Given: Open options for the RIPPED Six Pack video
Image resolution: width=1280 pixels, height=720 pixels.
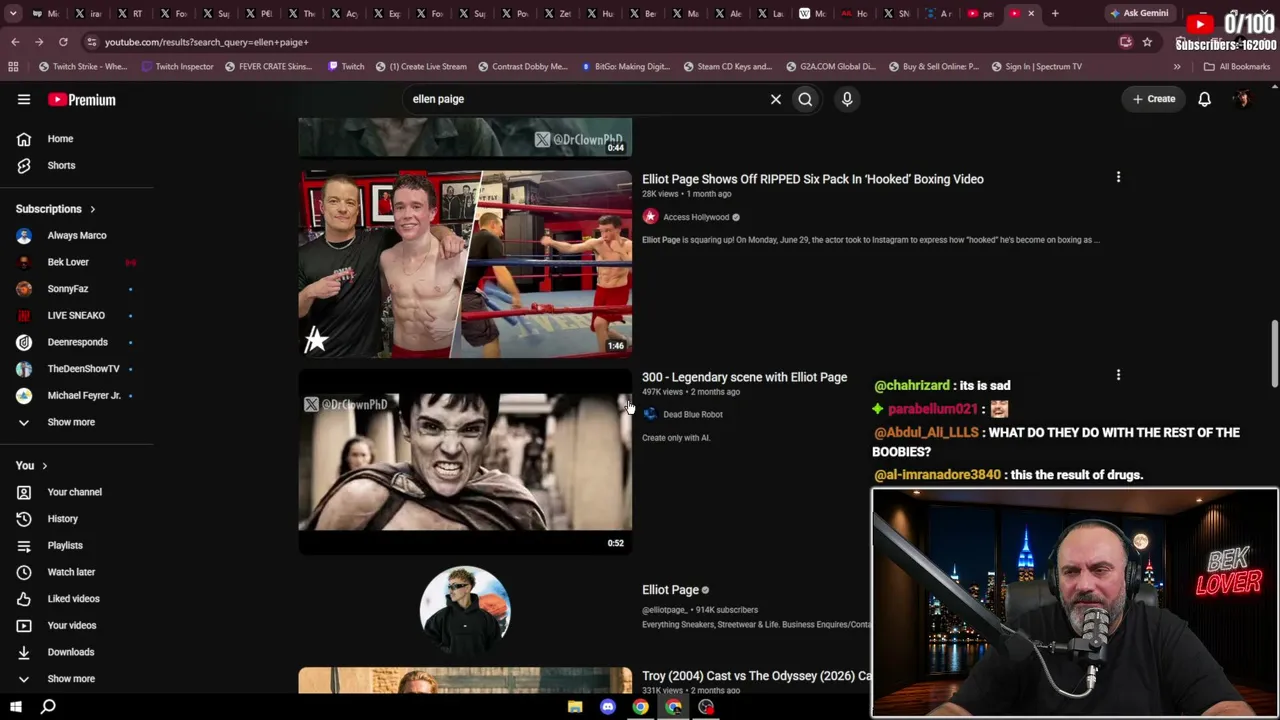Looking at the screenshot, I should pyautogui.click(x=1118, y=177).
